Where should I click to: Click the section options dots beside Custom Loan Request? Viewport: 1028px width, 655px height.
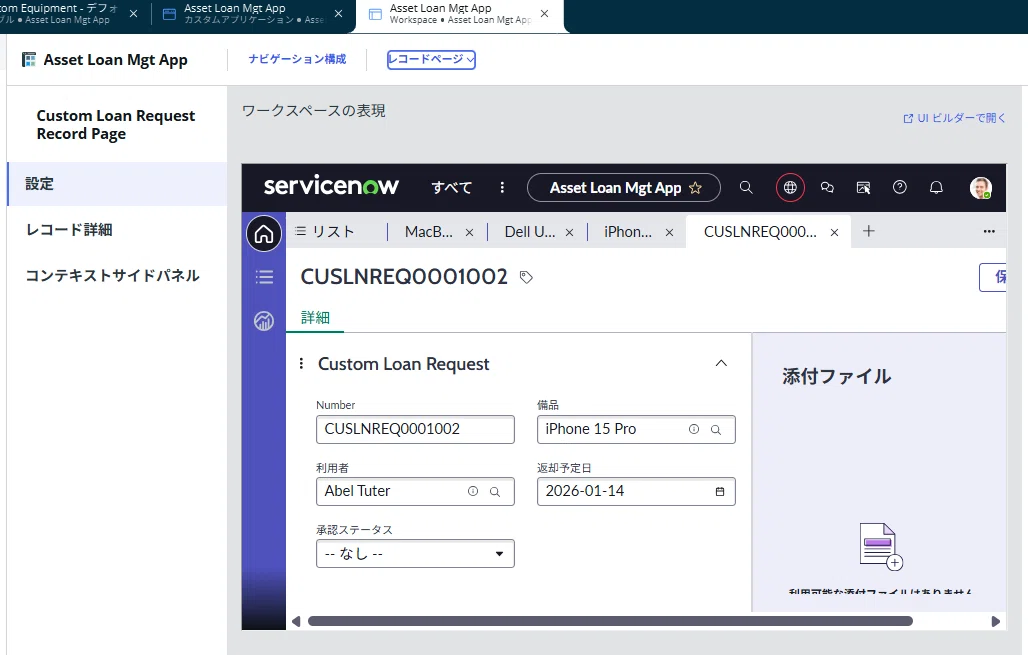(x=301, y=363)
